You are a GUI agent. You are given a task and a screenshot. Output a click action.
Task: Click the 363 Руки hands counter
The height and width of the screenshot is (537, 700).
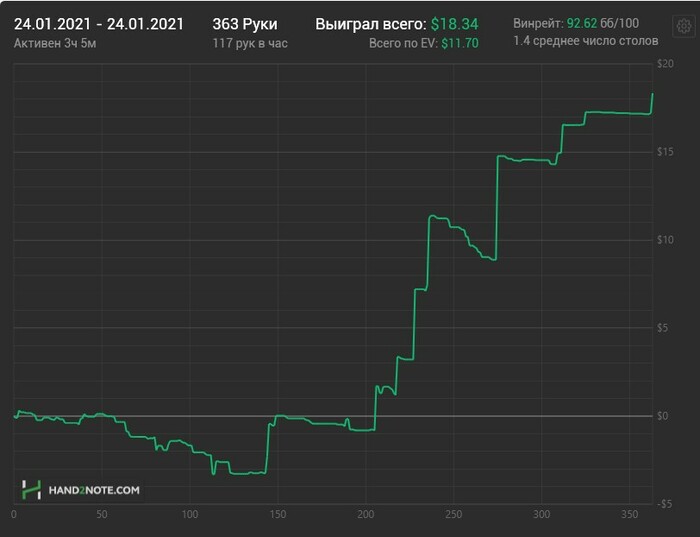pyautogui.click(x=245, y=24)
